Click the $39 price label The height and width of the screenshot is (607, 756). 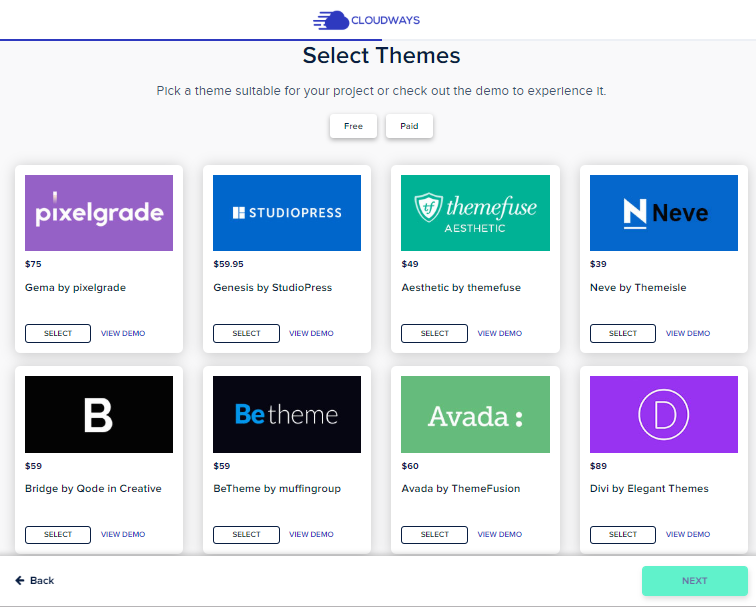(x=598, y=264)
